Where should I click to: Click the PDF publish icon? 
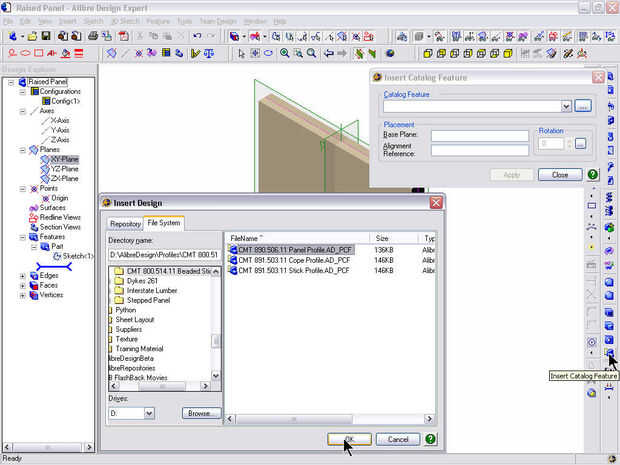(x=123, y=36)
